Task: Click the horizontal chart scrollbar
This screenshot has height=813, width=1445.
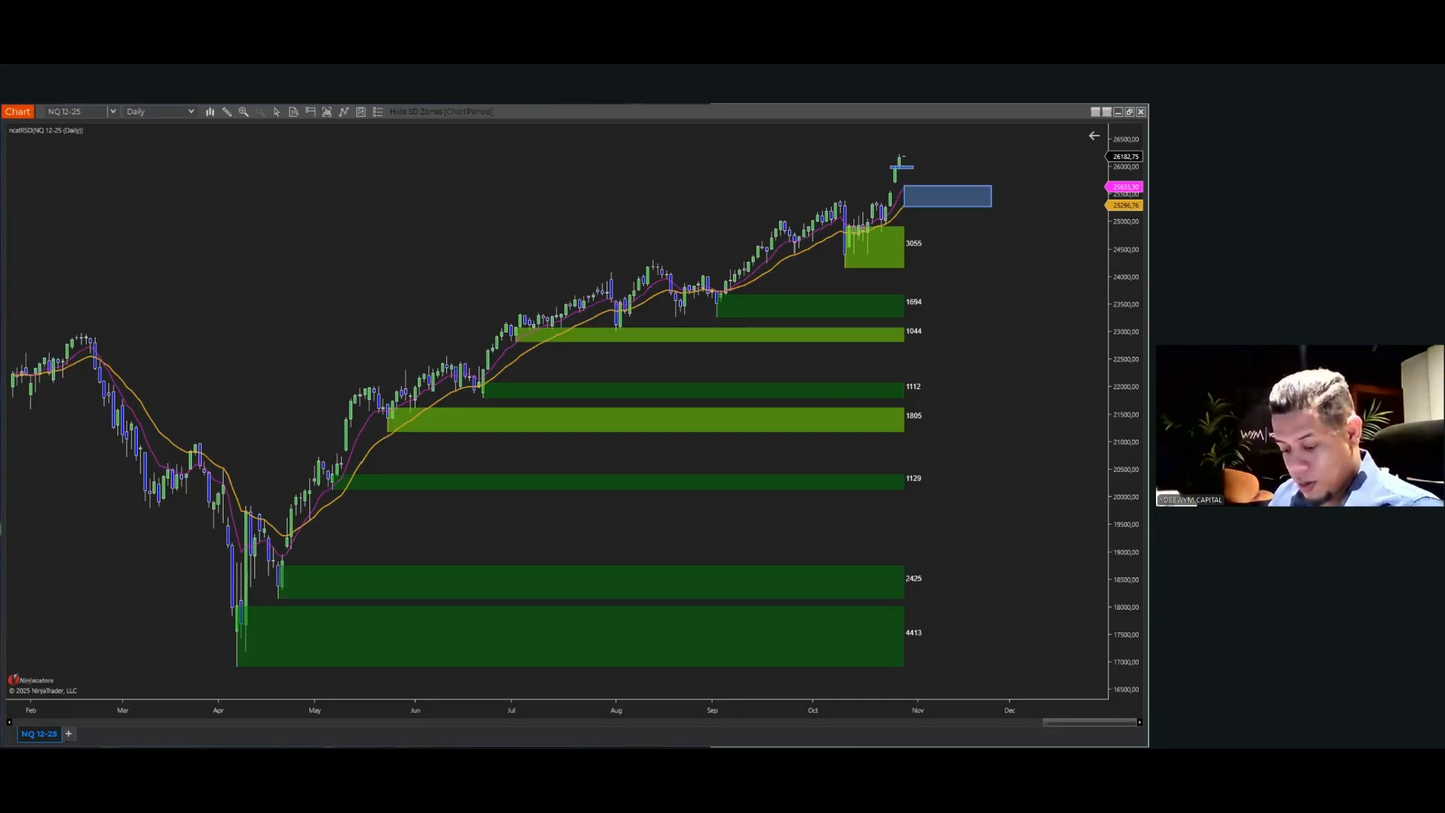Action: (x=1090, y=722)
